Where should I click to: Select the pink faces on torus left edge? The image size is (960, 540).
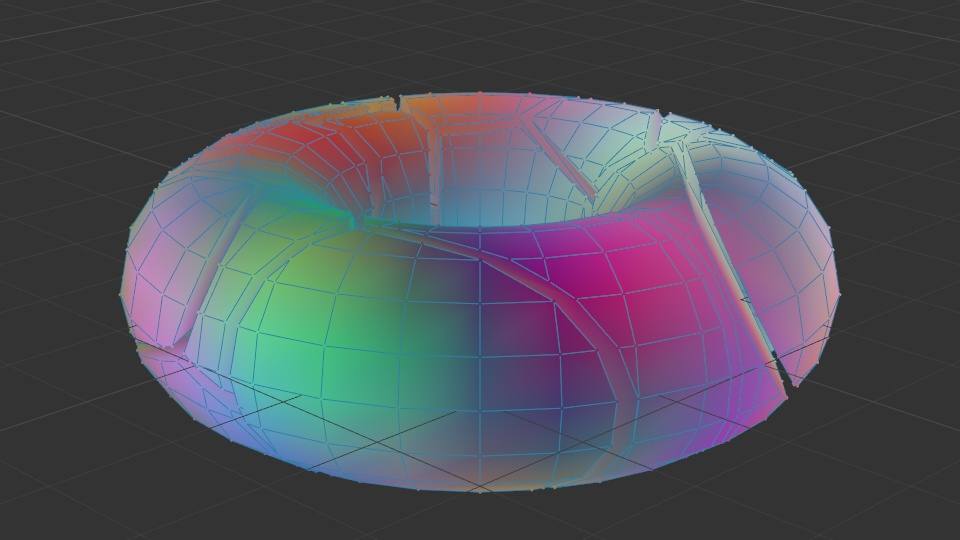click(x=160, y=280)
